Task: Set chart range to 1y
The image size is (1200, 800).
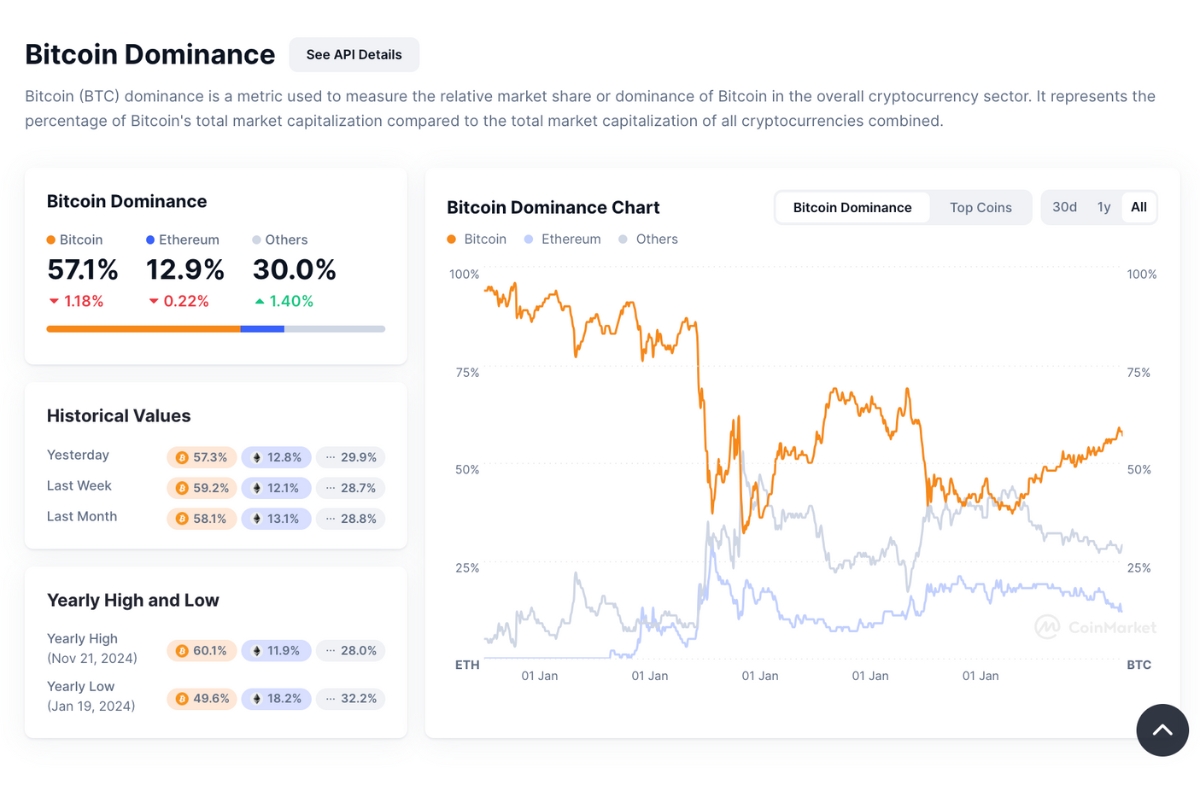Action: [1103, 207]
